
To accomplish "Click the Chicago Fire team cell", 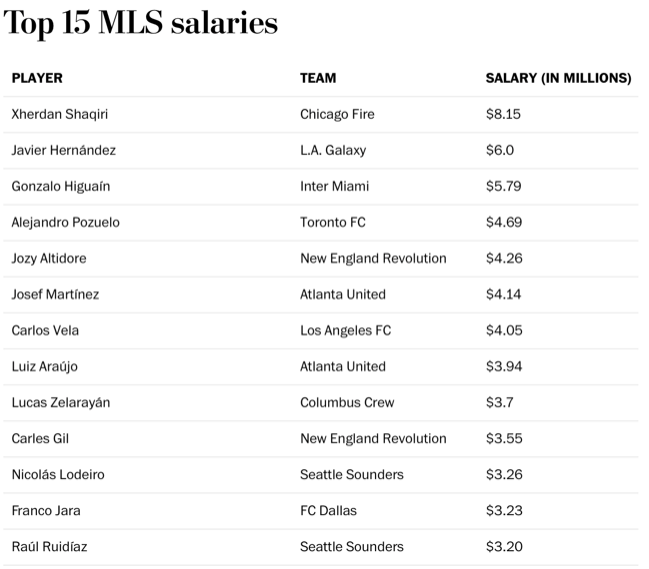I will tap(337, 114).
